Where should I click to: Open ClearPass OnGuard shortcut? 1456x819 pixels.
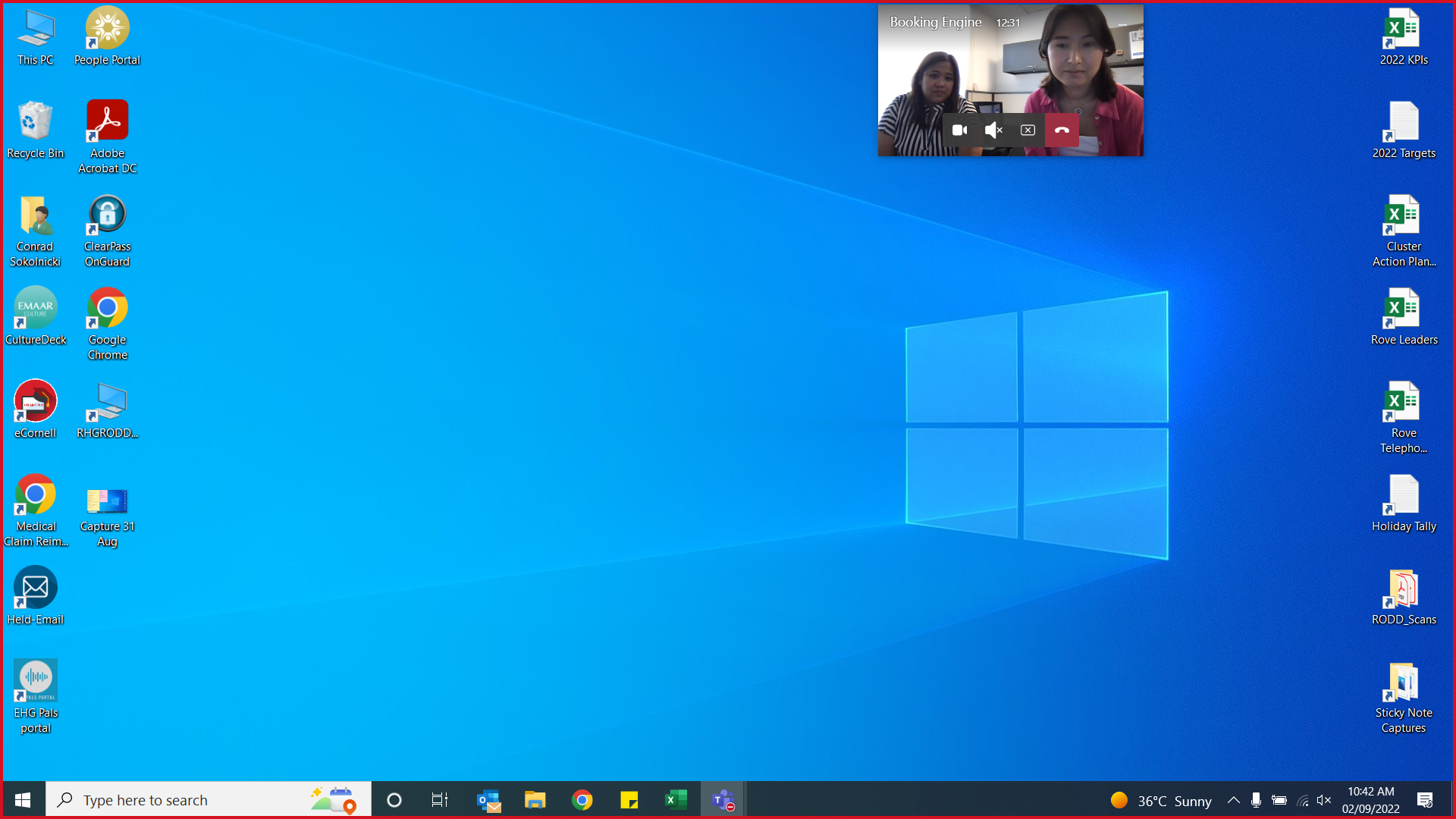point(107,231)
